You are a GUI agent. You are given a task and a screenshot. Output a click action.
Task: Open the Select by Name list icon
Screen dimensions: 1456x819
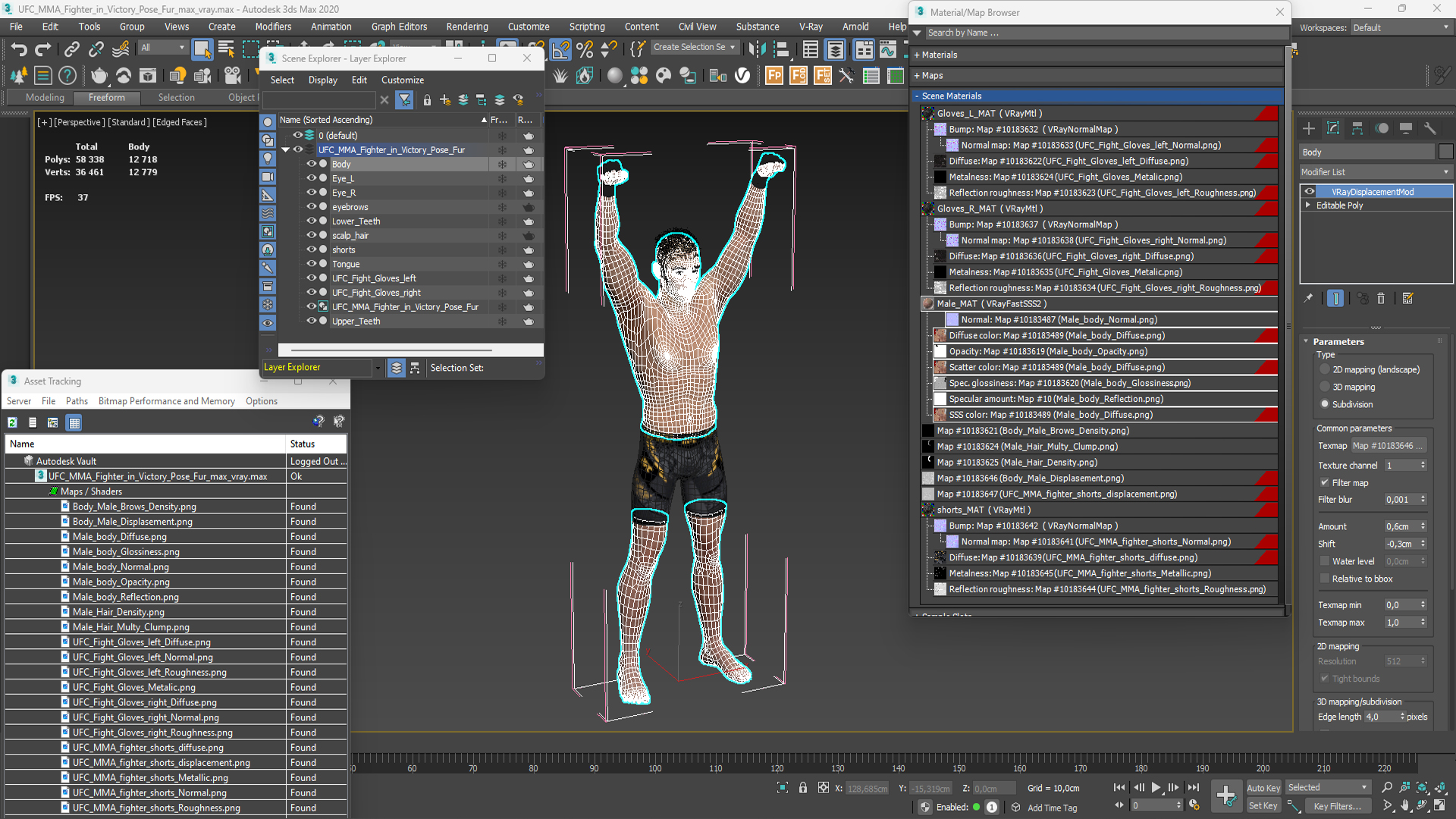click(x=226, y=49)
